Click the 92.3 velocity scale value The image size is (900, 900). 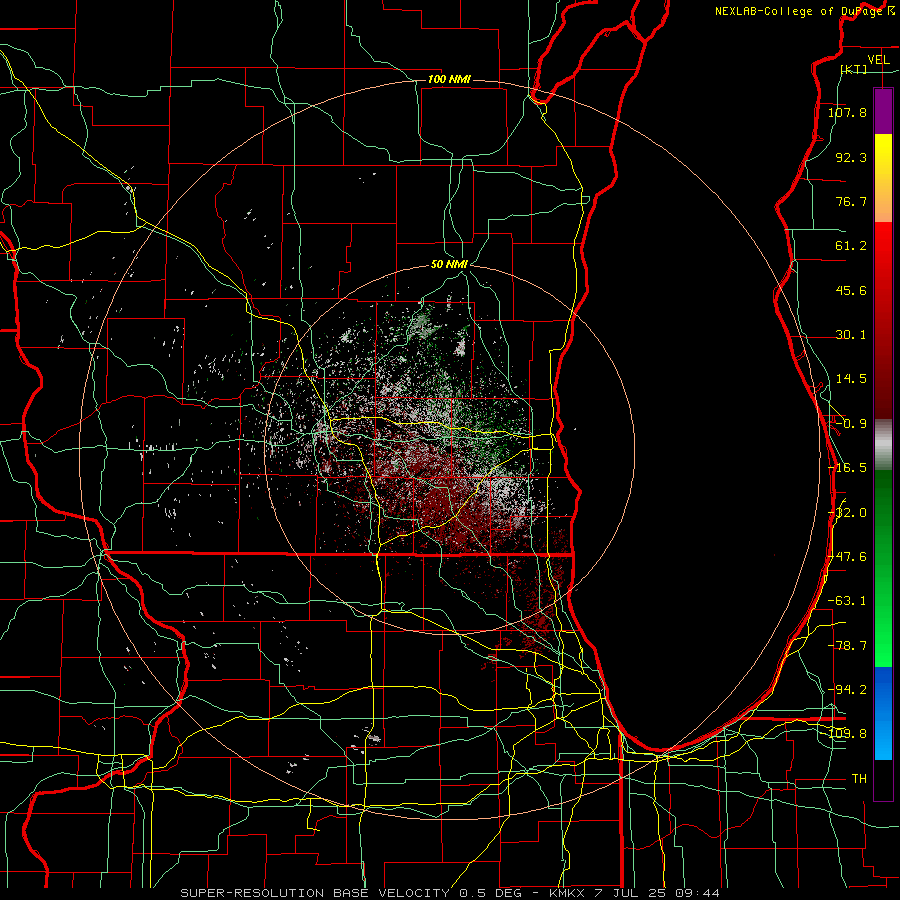[851, 157]
